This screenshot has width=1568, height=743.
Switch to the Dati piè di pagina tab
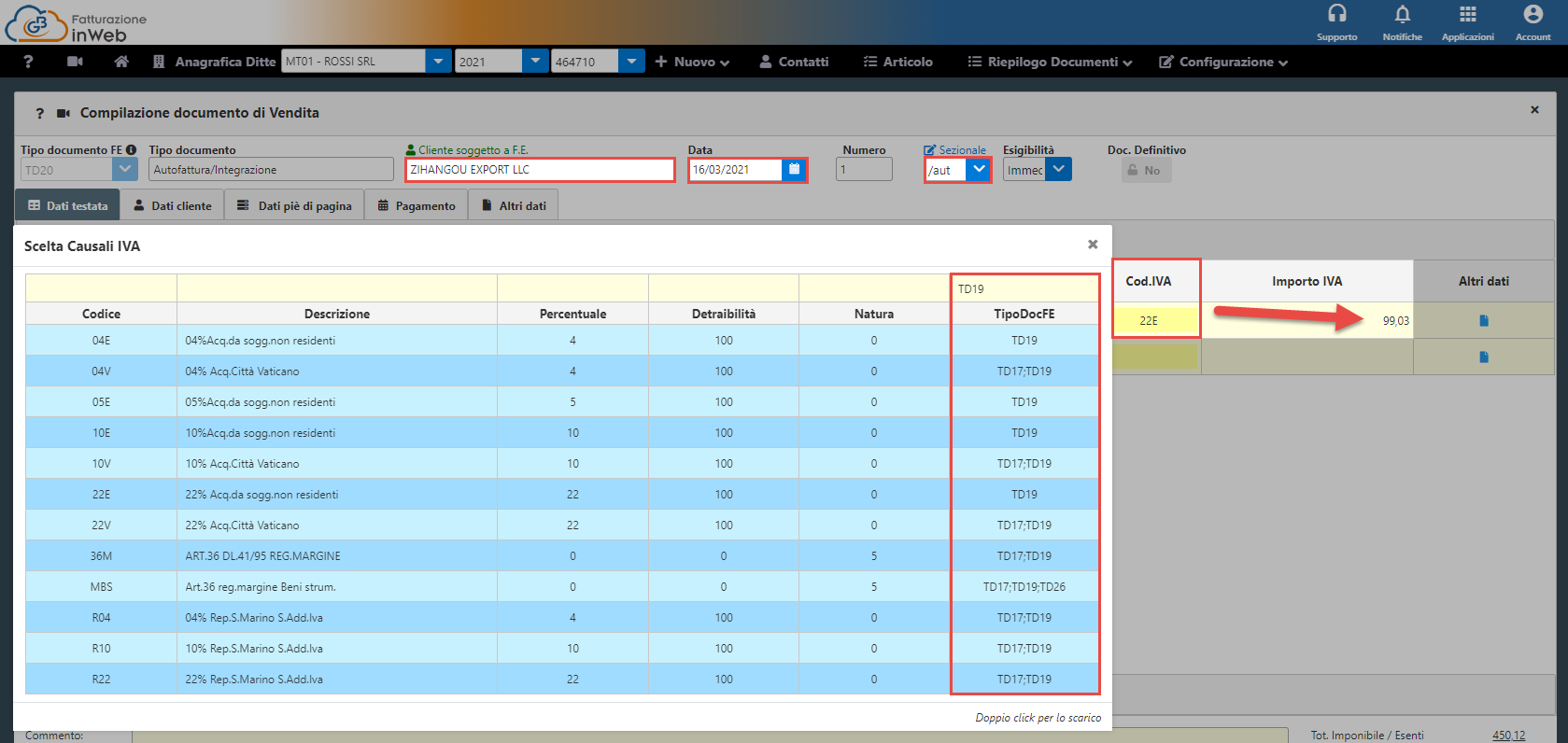click(x=294, y=205)
